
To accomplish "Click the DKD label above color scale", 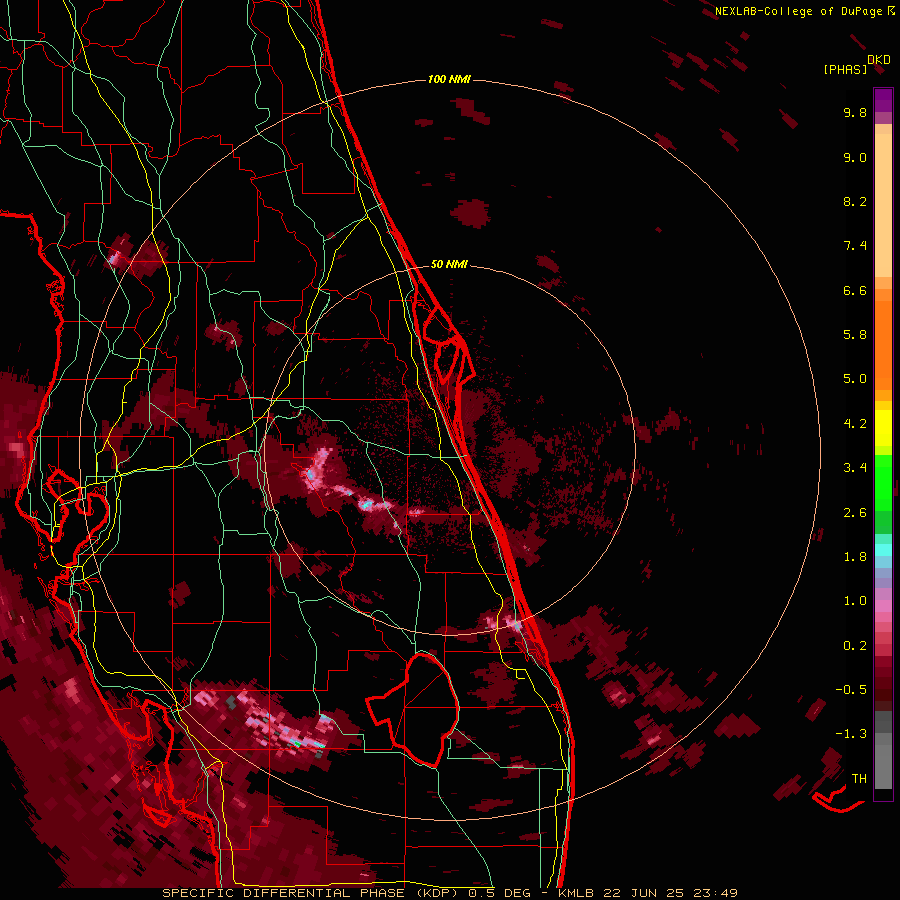I will click(879, 60).
